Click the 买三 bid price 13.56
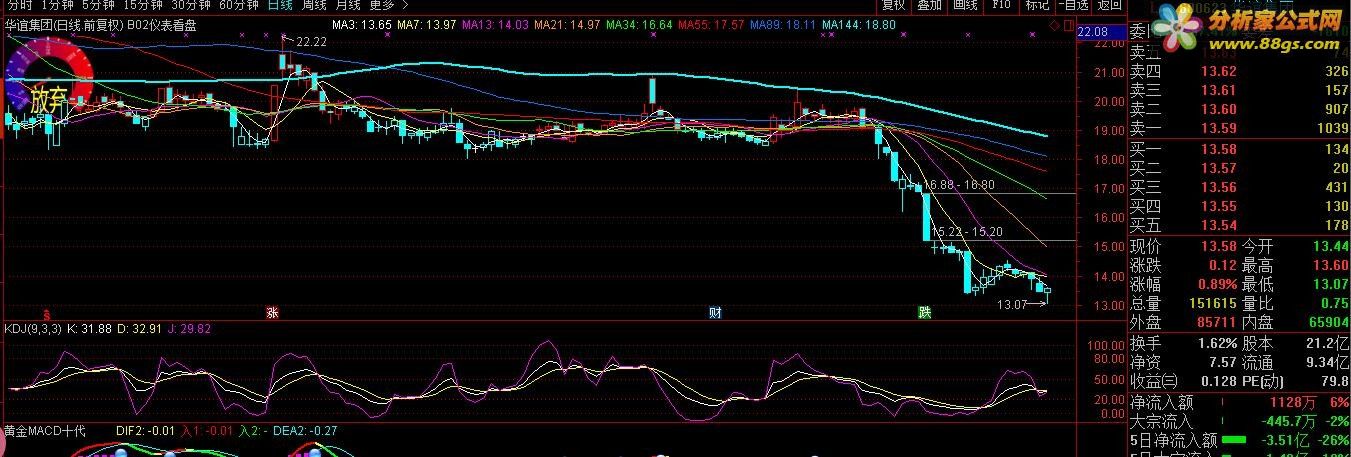Screen dimensions: 1351x457 coord(1219,187)
